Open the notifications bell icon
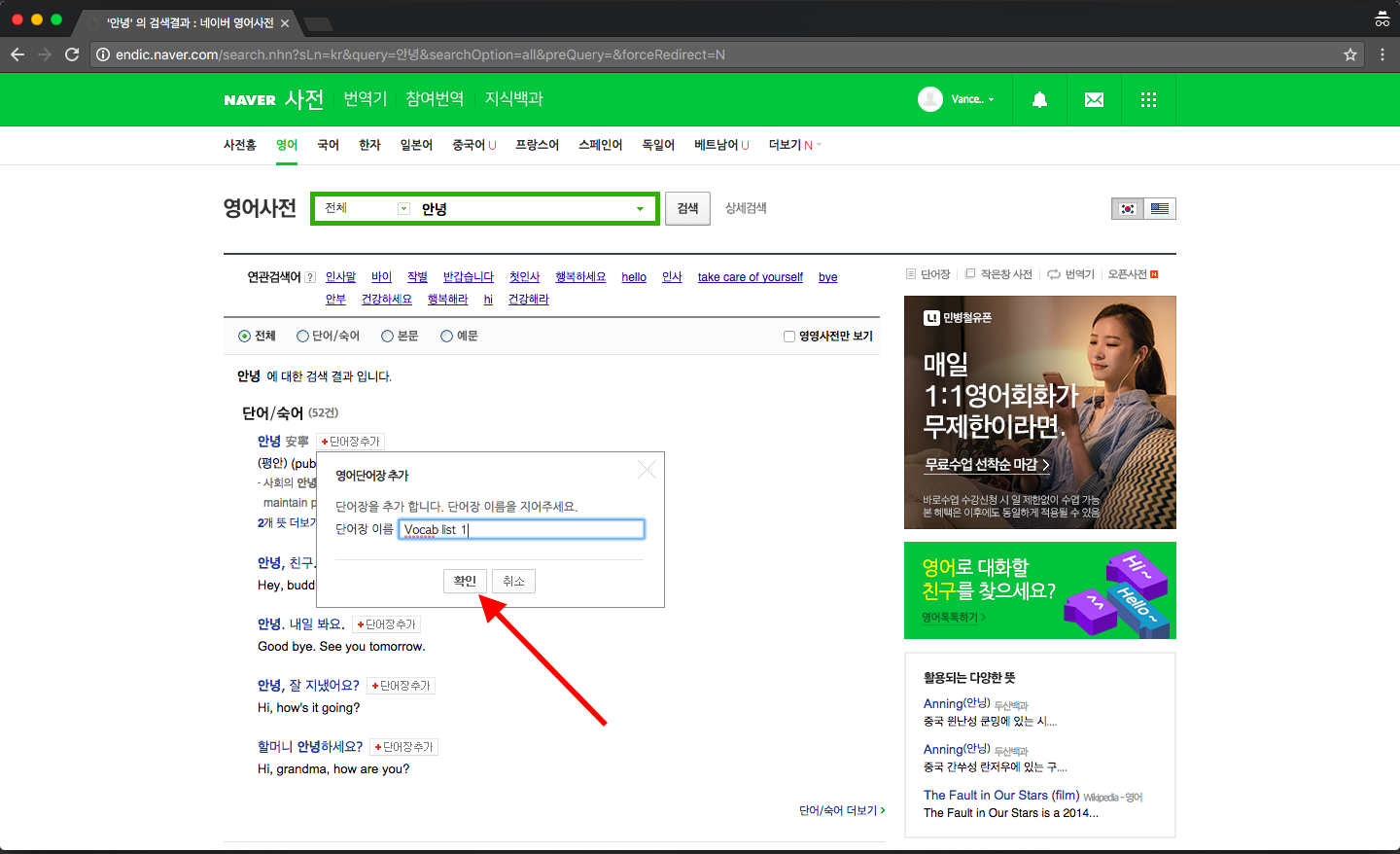The width and height of the screenshot is (1400, 854). 1039,99
